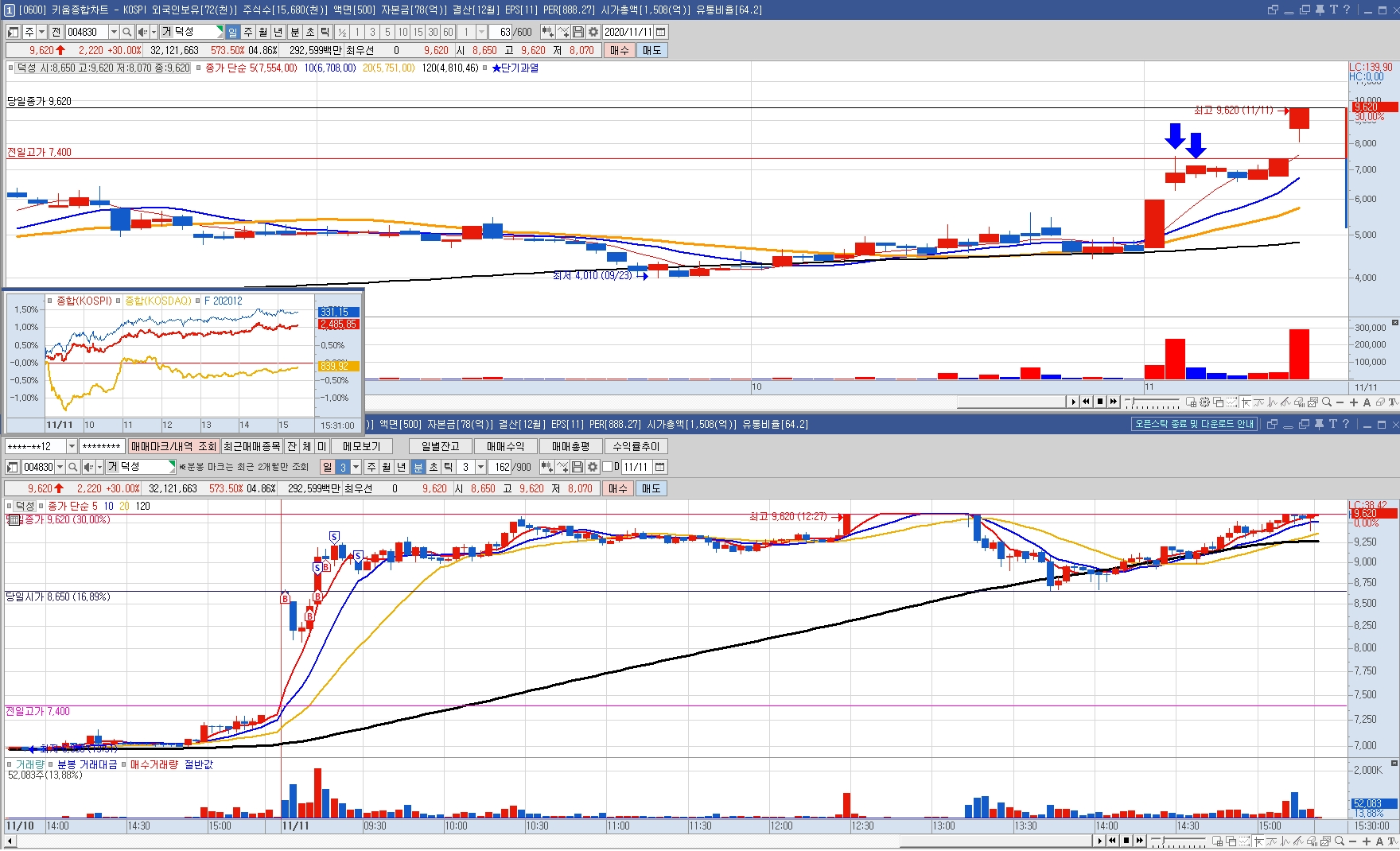Click the rewind button under top chart
The height and width of the screenshot is (851, 1400).
click(1087, 402)
